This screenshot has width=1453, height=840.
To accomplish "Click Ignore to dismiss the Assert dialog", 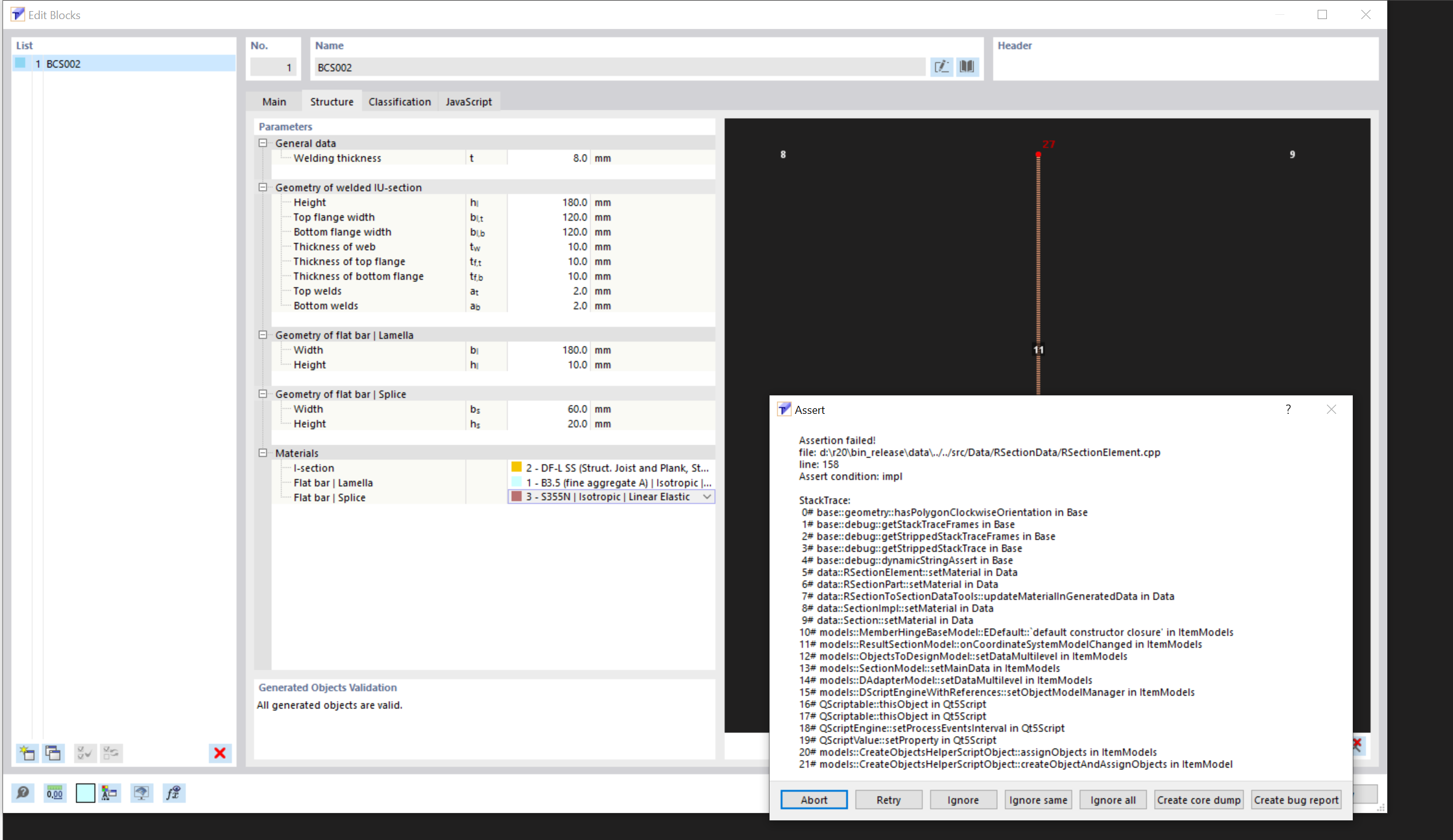I will pos(962,799).
